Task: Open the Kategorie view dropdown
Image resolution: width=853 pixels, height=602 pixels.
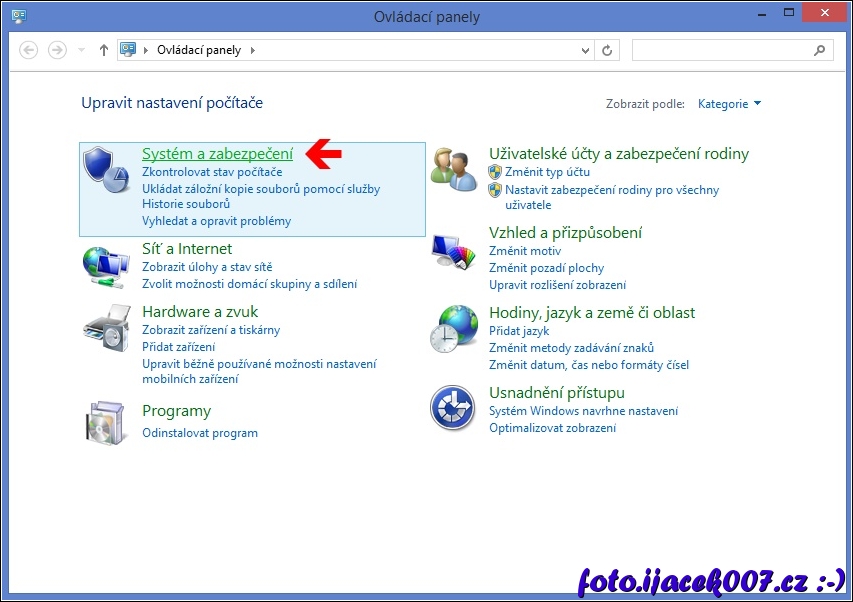Action: point(729,104)
